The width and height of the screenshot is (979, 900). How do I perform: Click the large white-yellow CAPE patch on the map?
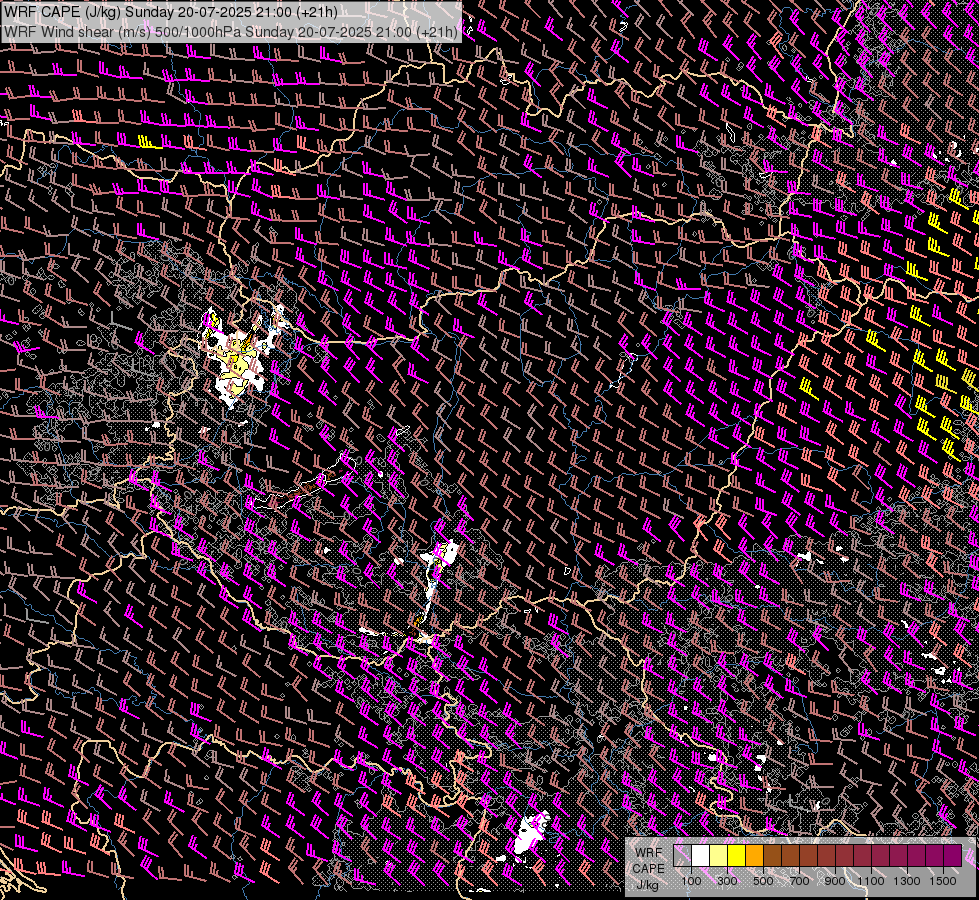coord(237,362)
